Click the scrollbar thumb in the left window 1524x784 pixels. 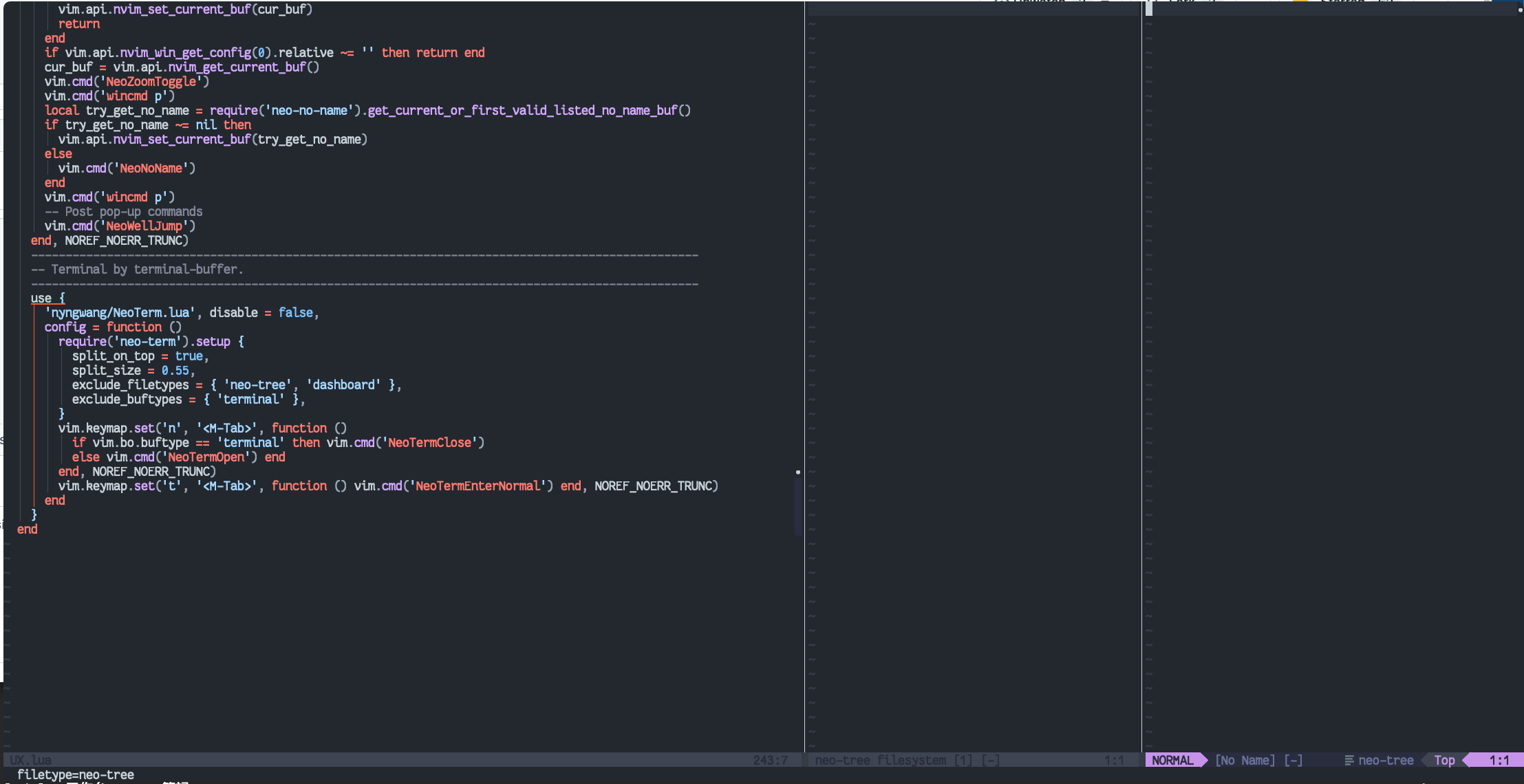coord(797,505)
